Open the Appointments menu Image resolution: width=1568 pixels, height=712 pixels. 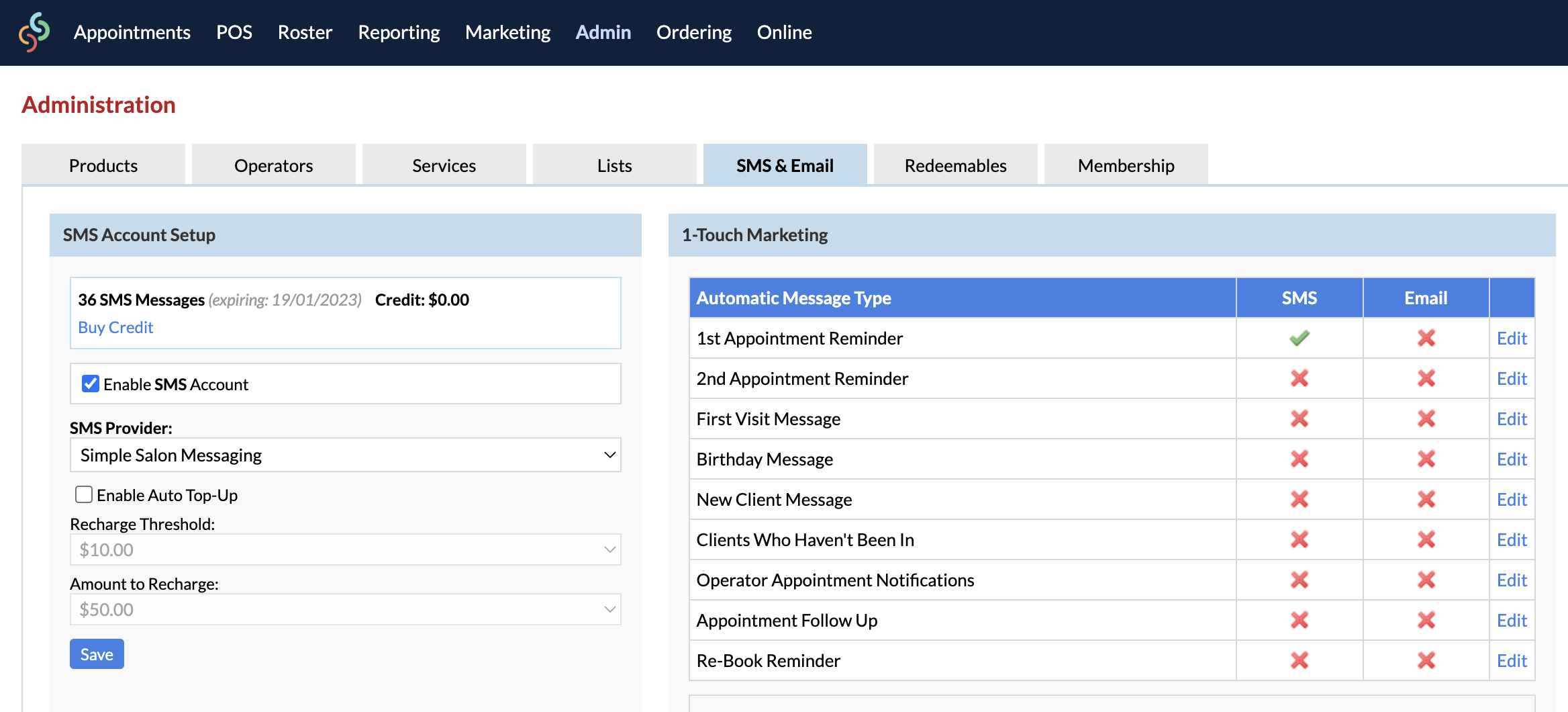pos(132,32)
